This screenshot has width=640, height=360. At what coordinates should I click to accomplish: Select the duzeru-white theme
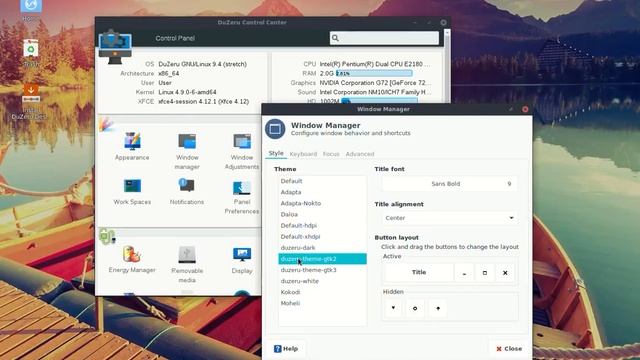tap(322, 281)
